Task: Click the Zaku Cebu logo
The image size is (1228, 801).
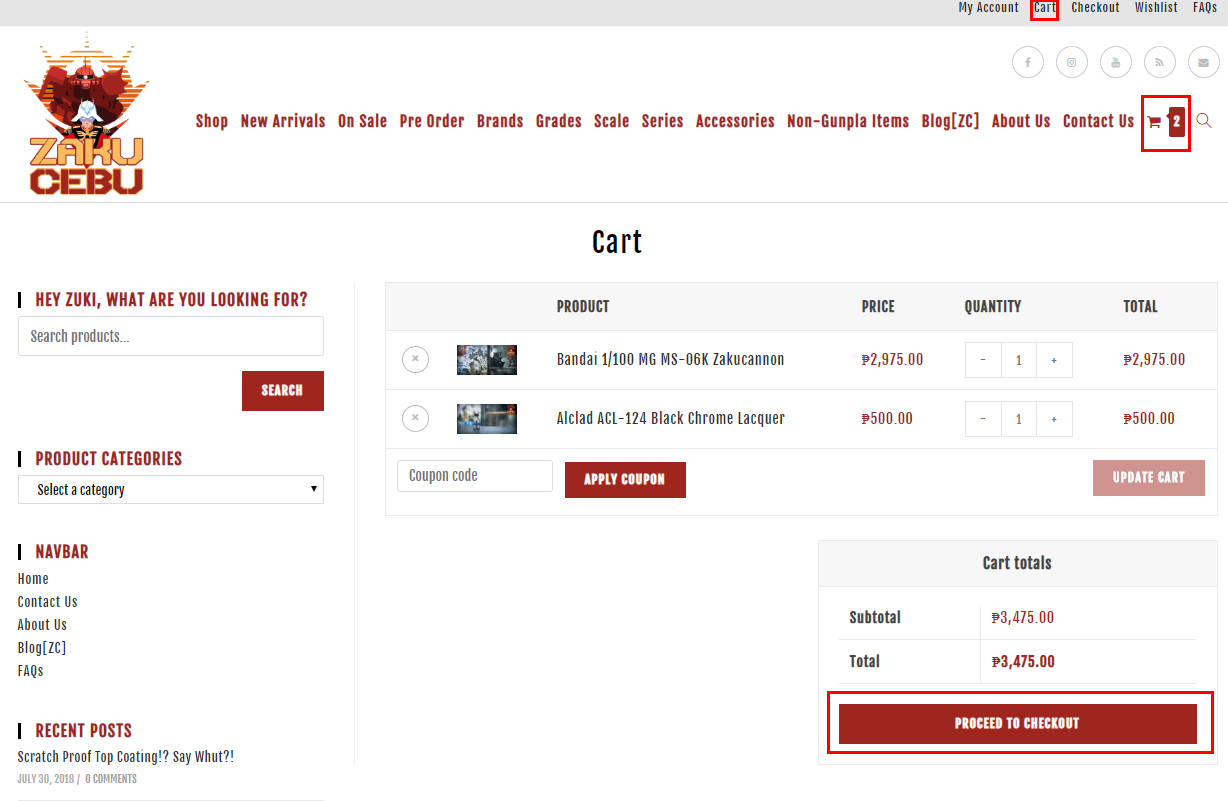Action: tap(86, 114)
